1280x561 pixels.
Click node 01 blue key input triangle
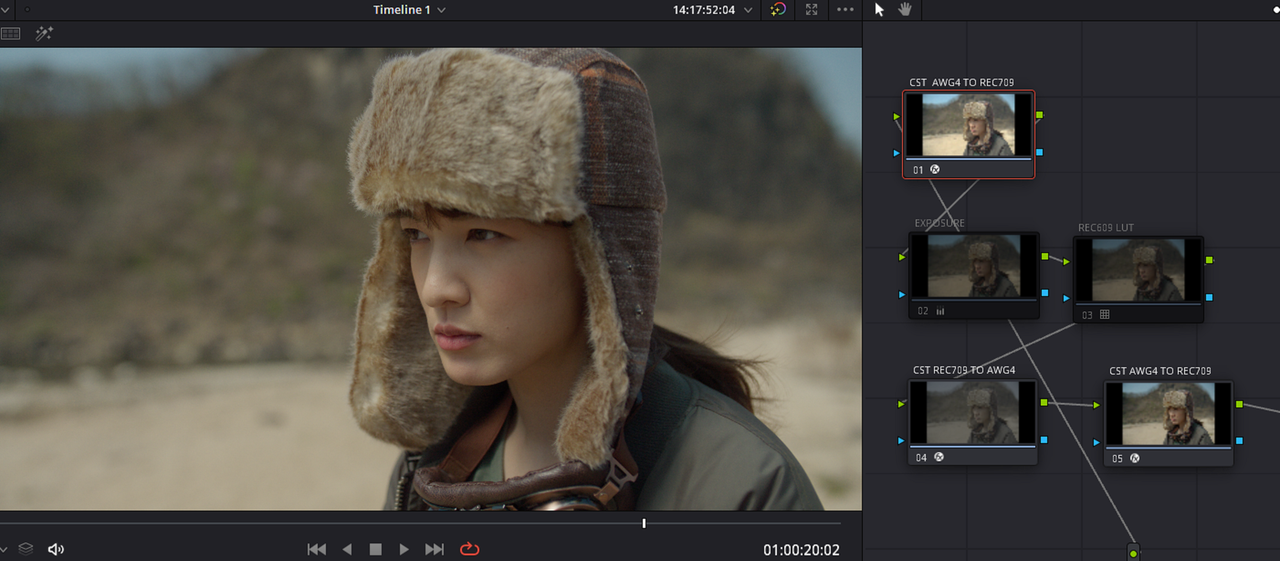[x=897, y=153]
